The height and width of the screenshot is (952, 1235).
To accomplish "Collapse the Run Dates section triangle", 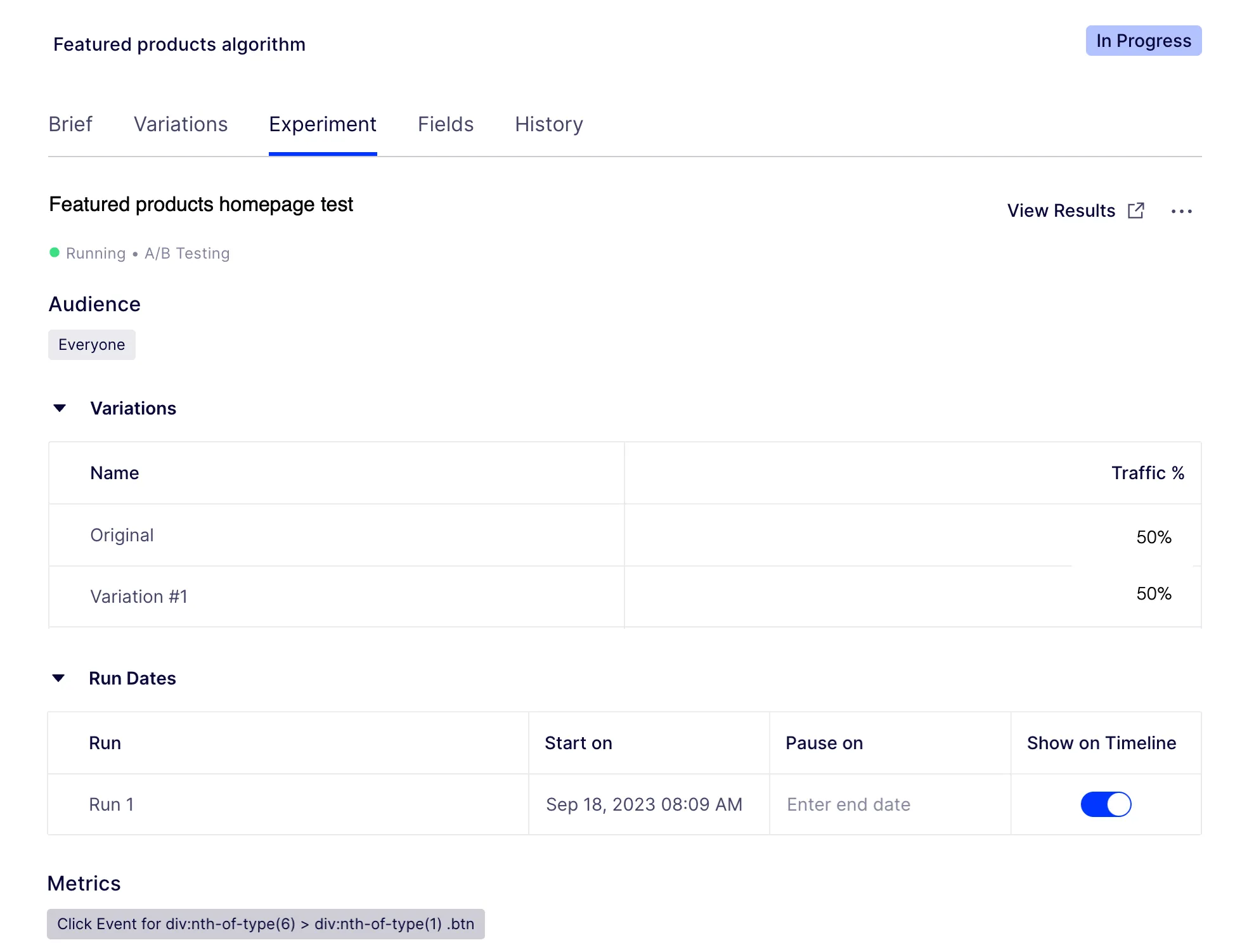I will (58, 678).
